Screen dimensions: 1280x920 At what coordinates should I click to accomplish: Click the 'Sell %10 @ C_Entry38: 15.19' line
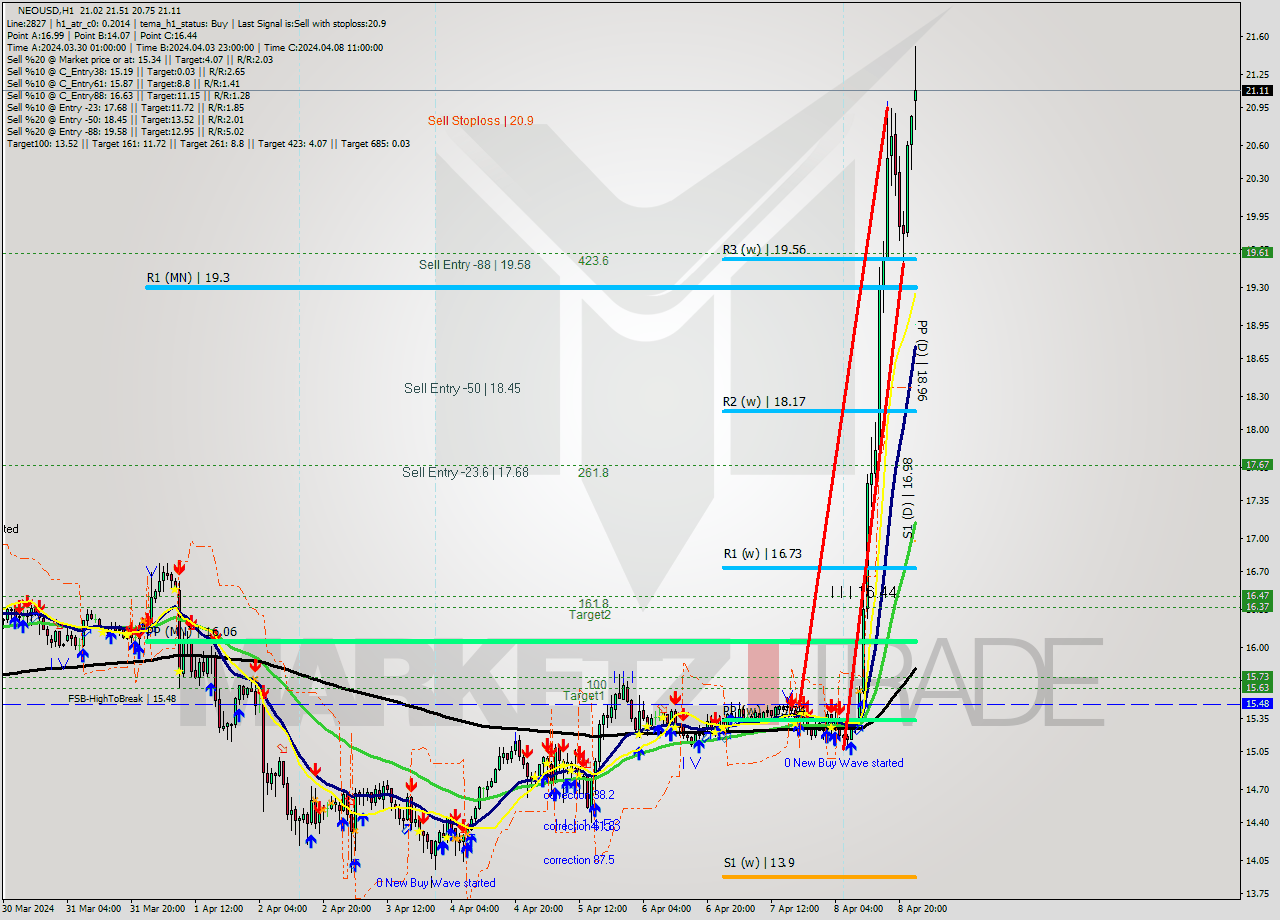tap(126, 71)
